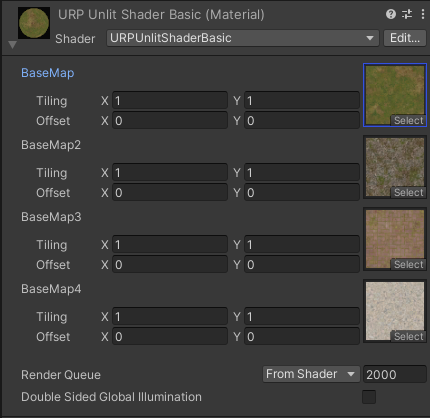Click the BaseMap2 property label
Viewport: 430px width, 418px height.
[x=51, y=145]
